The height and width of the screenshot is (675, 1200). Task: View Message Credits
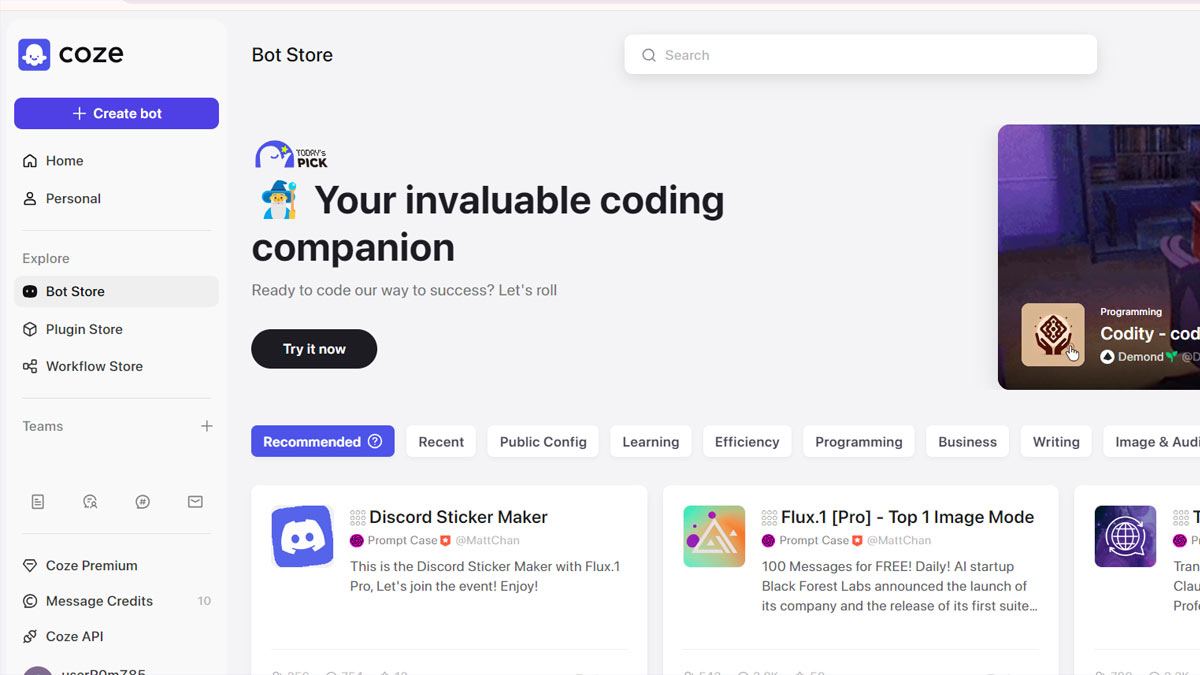[116, 601]
